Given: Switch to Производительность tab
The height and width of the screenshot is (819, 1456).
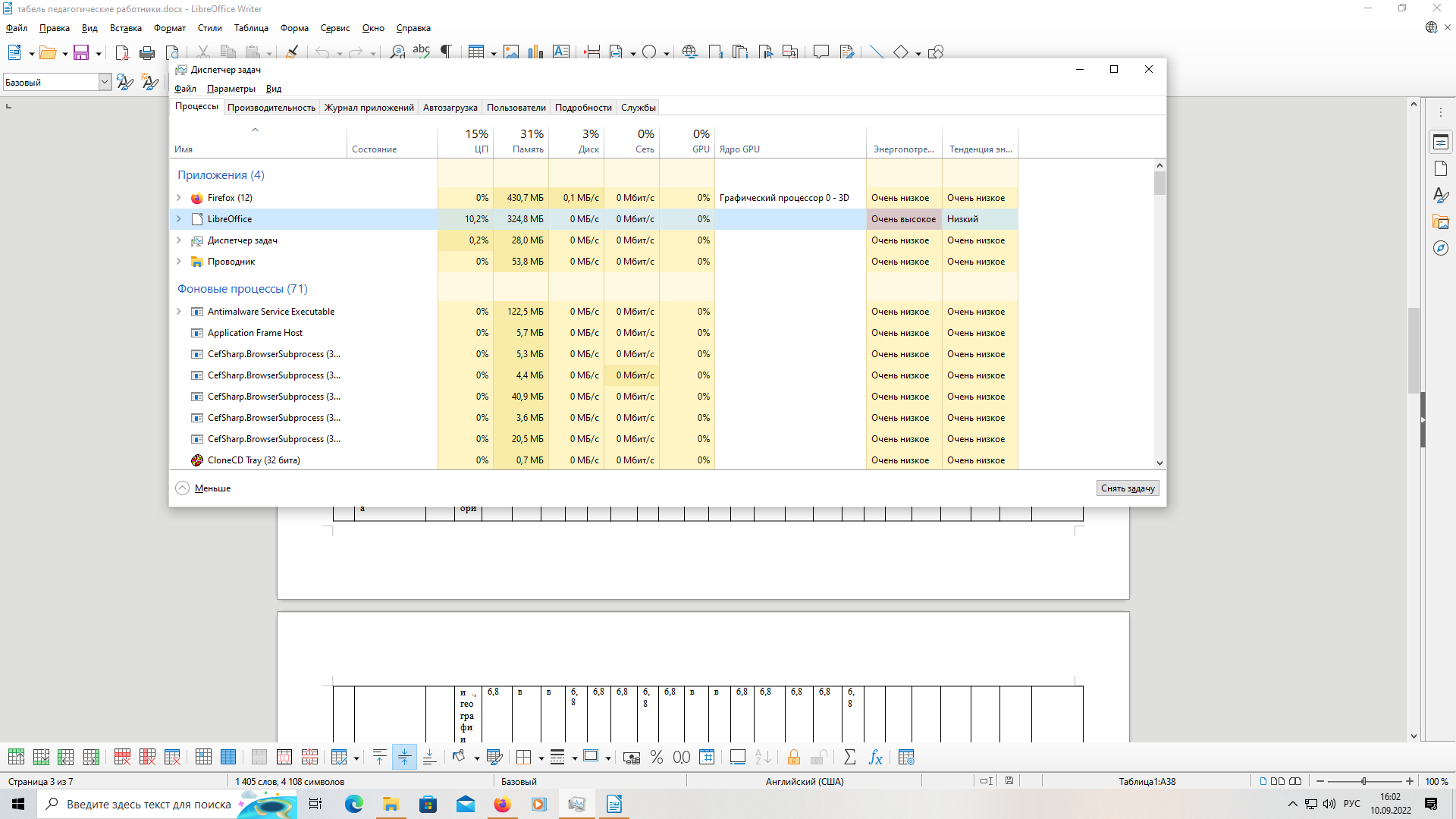Looking at the screenshot, I should pyautogui.click(x=271, y=108).
